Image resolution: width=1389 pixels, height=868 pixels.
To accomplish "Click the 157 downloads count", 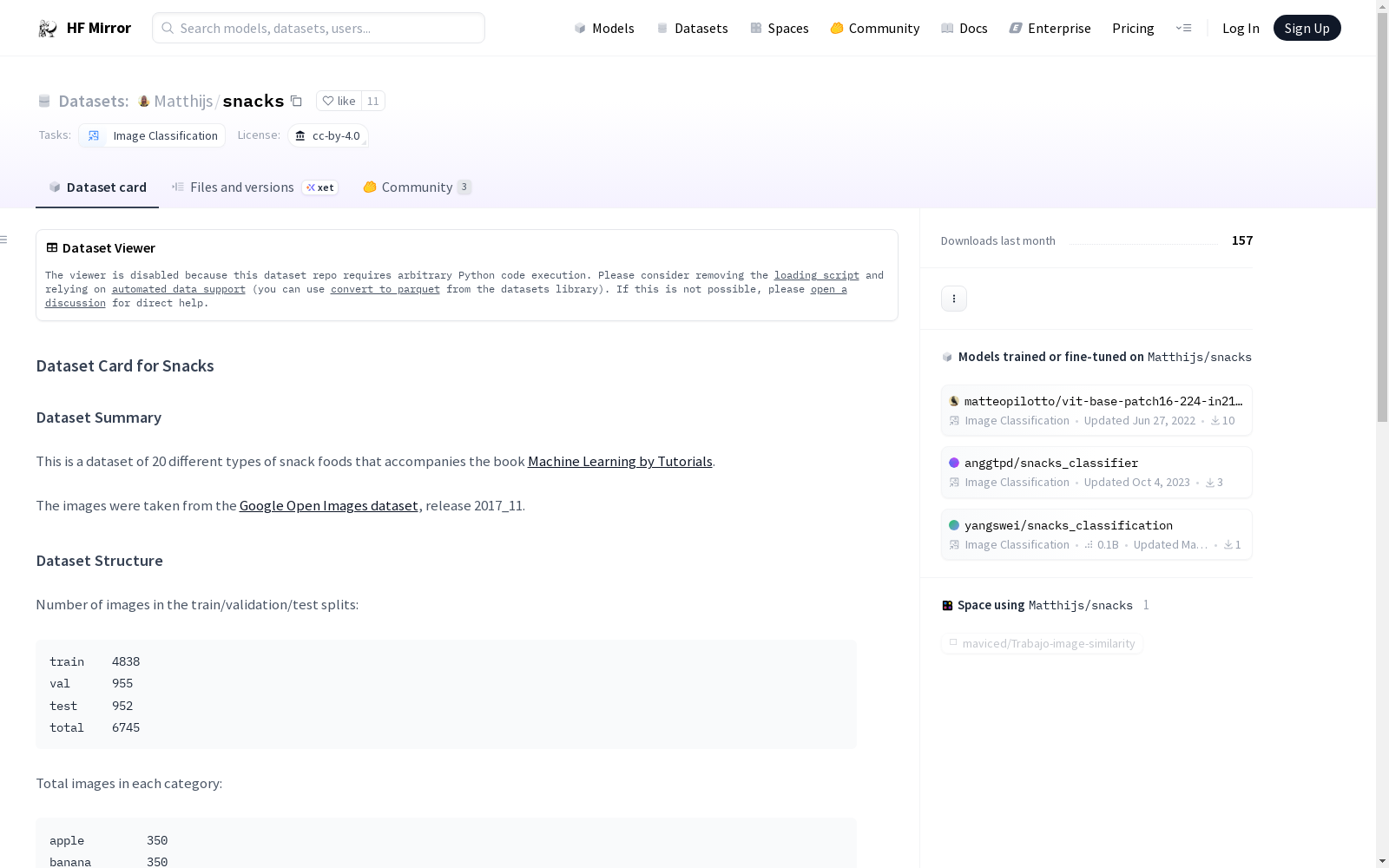I will 1242,240.
